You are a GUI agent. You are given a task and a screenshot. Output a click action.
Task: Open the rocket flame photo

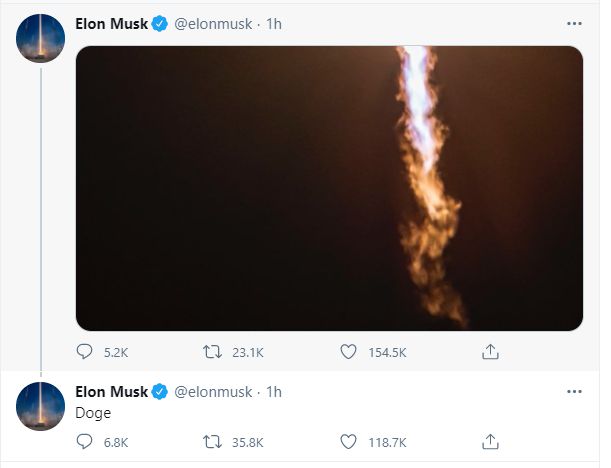point(329,188)
